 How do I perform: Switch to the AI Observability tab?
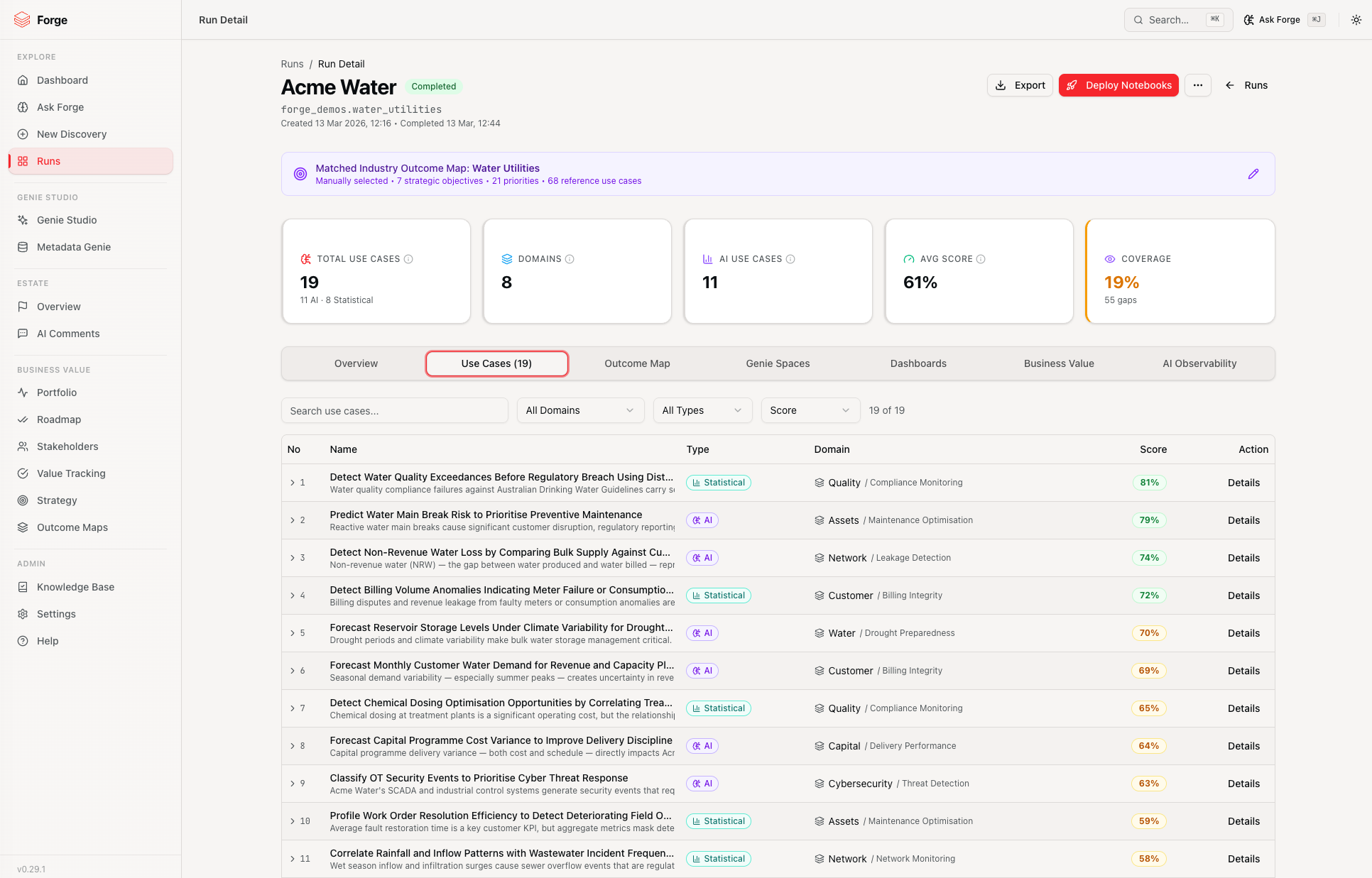(x=1199, y=363)
